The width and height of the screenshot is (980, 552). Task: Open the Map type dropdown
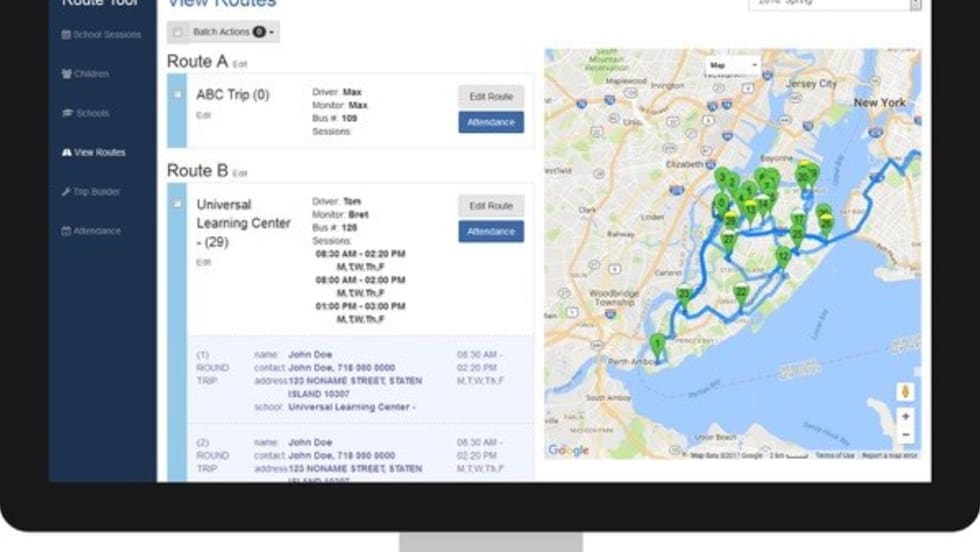(733, 66)
